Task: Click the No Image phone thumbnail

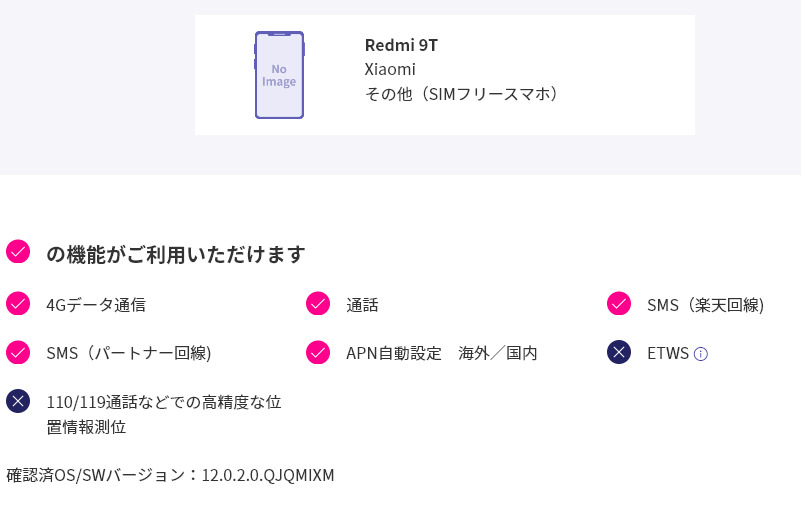Action: tap(279, 75)
